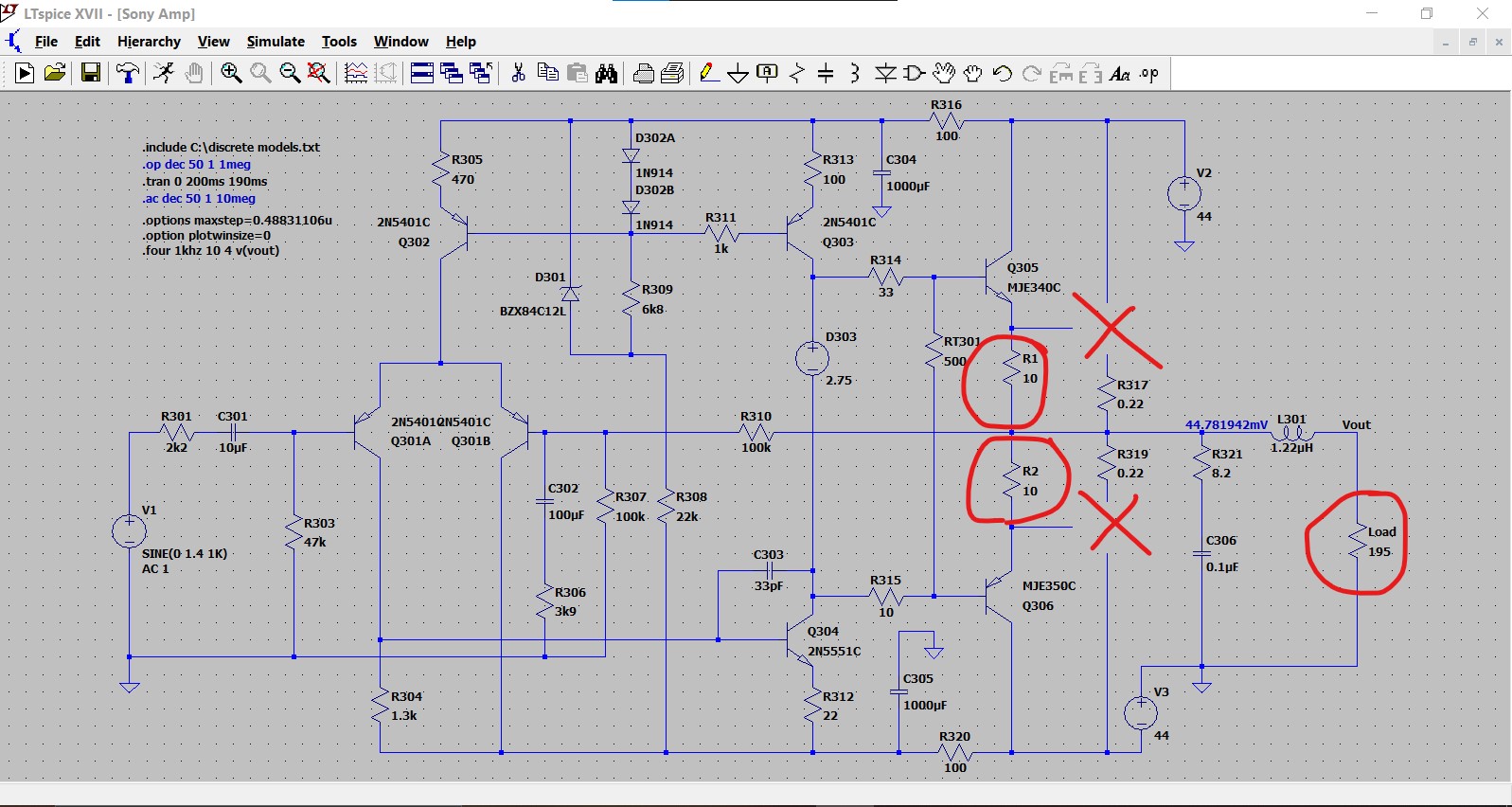1512x807 pixels.
Task: Cascade windows toolbar icon
Action: (452, 73)
